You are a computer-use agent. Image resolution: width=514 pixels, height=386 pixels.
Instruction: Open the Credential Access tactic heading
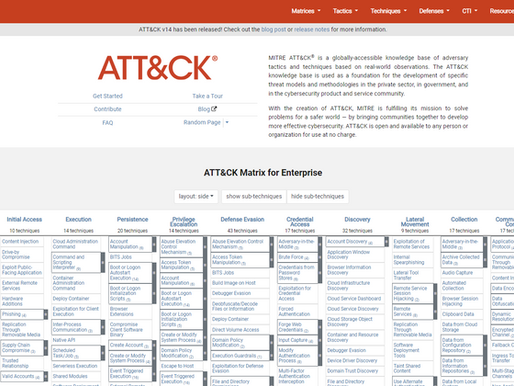click(300, 222)
